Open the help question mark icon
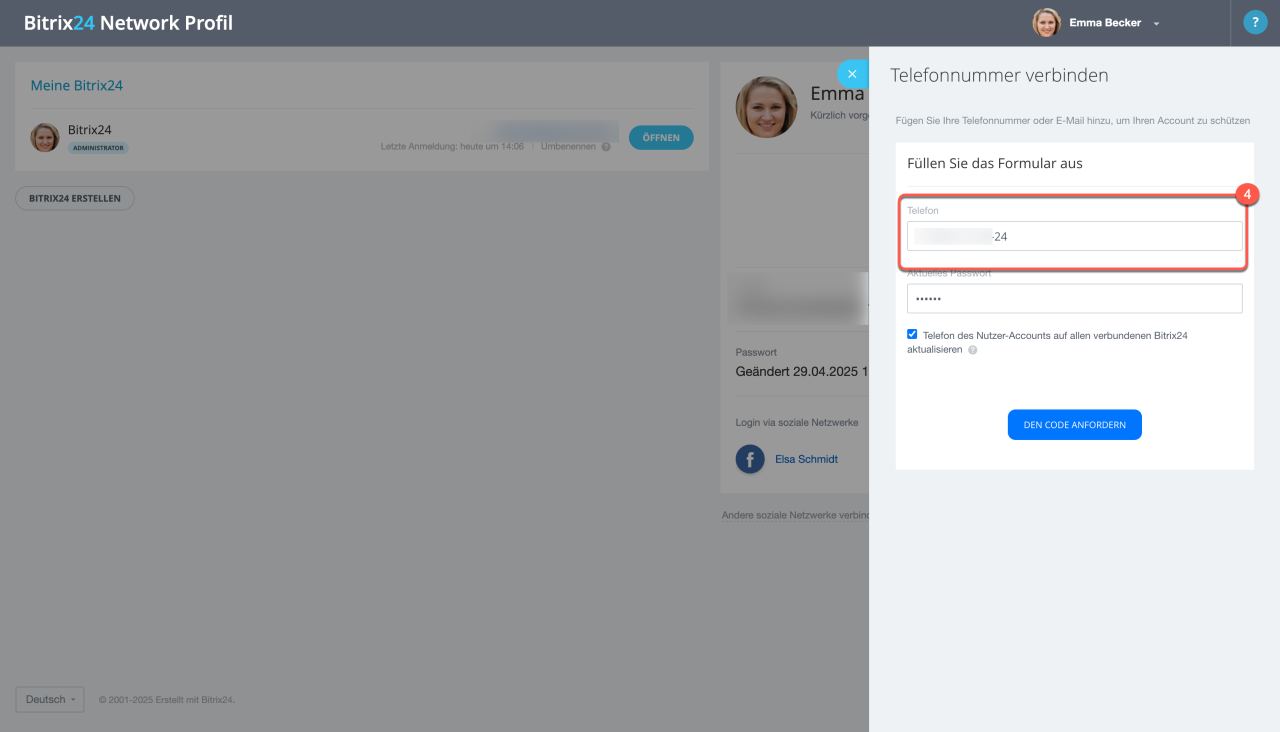 (x=1255, y=22)
